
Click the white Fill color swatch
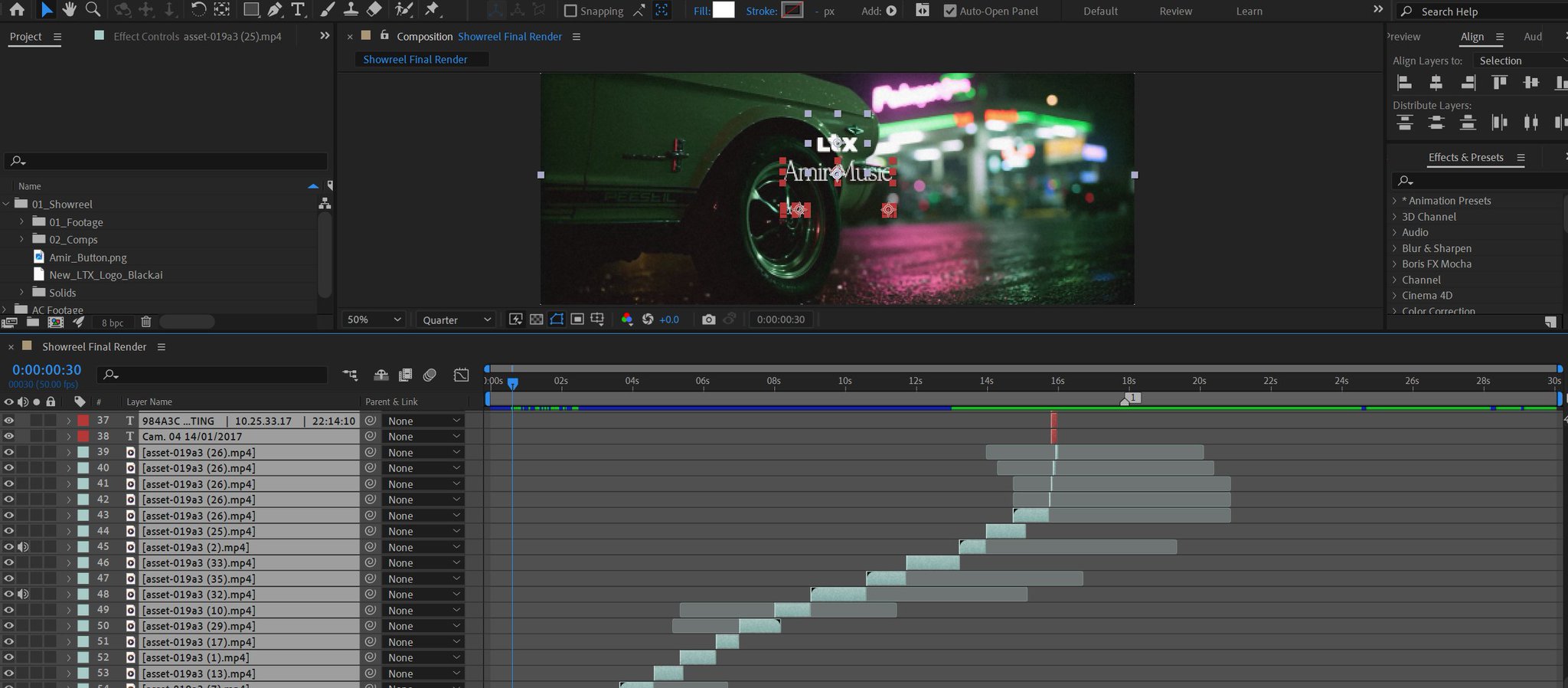tap(724, 10)
